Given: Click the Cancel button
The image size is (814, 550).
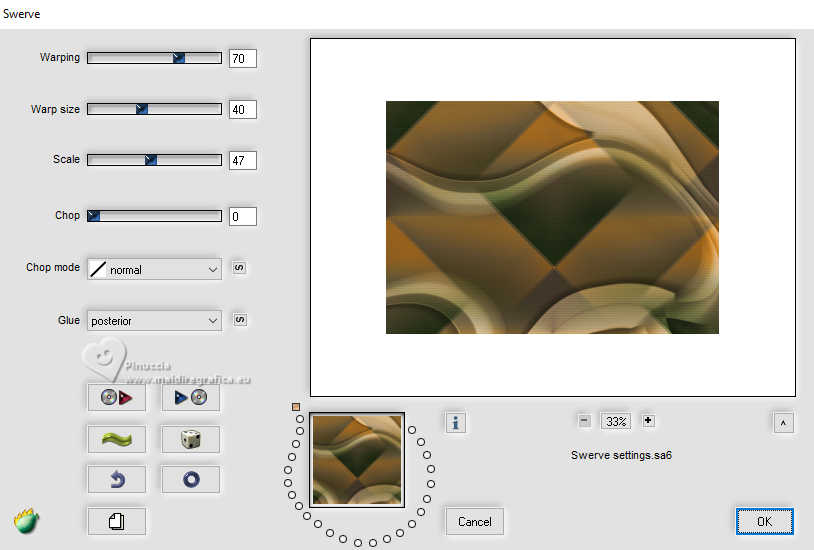Looking at the screenshot, I should pyautogui.click(x=474, y=521).
